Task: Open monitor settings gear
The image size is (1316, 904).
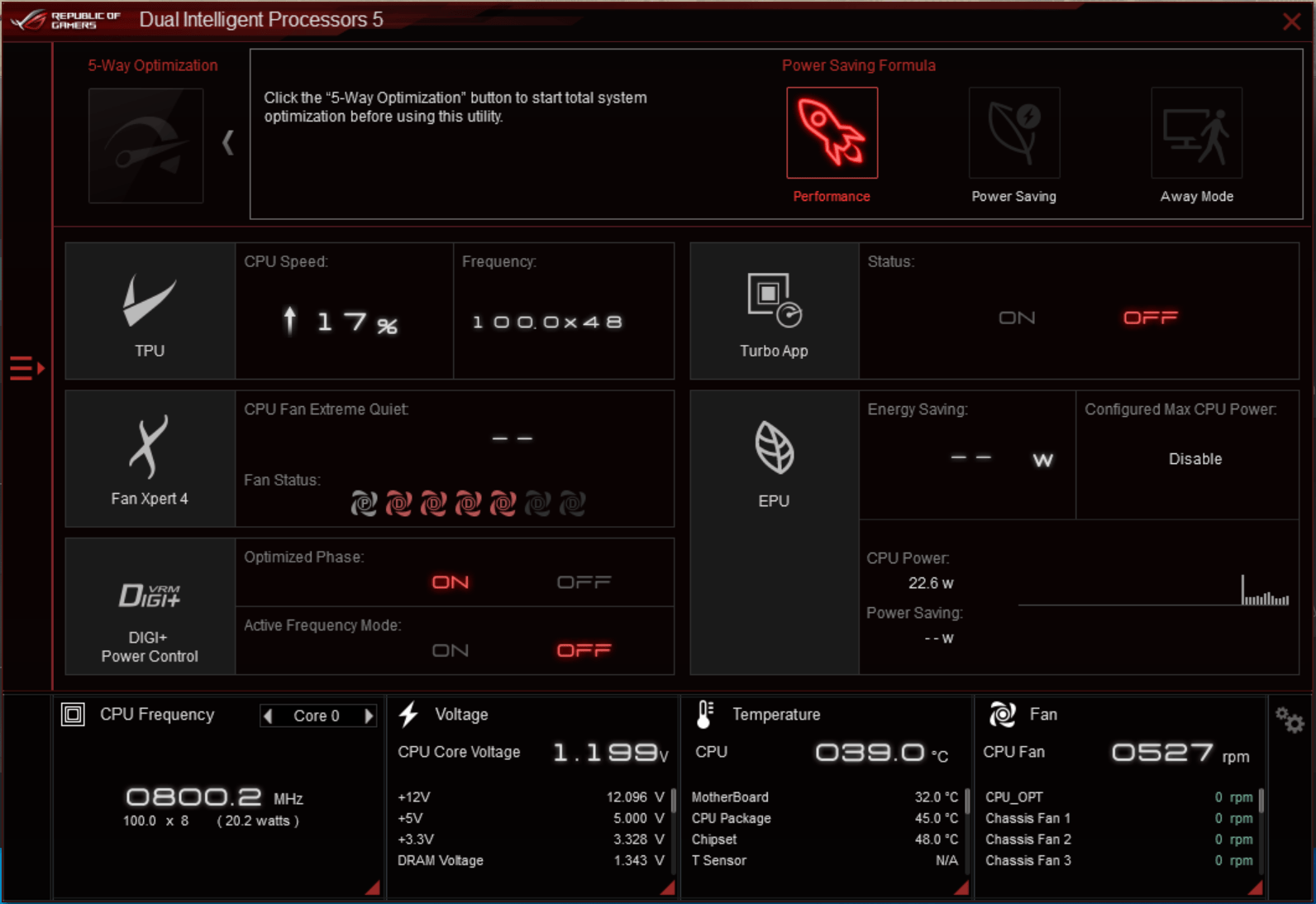Action: coord(1289,720)
